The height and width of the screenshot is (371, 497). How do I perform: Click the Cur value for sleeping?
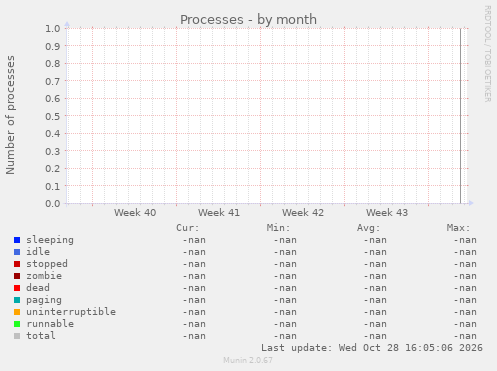pyautogui.click(x=194, y=240)
